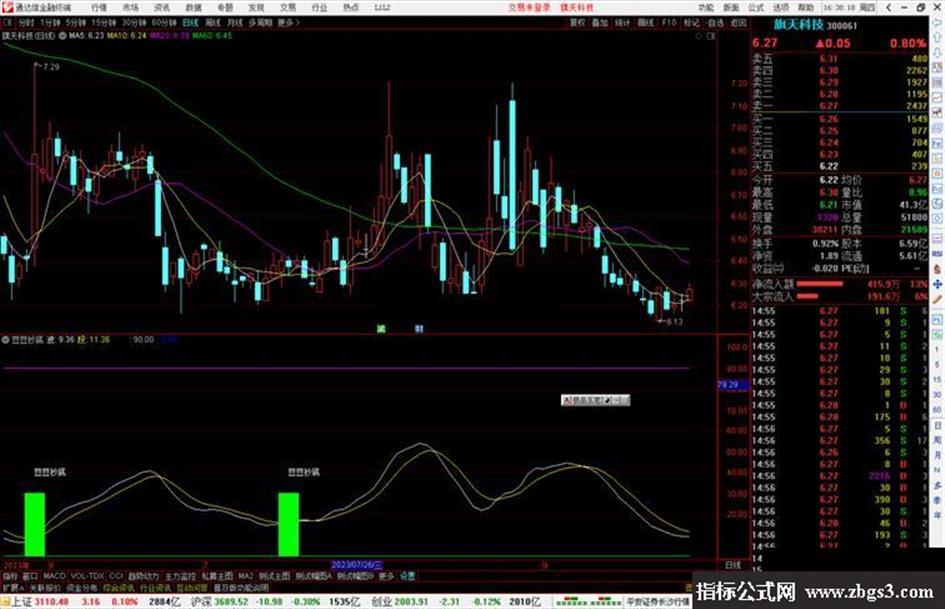Open 设置 indicator settings
This screenshot has height=609, width=945.
(408, 576)
